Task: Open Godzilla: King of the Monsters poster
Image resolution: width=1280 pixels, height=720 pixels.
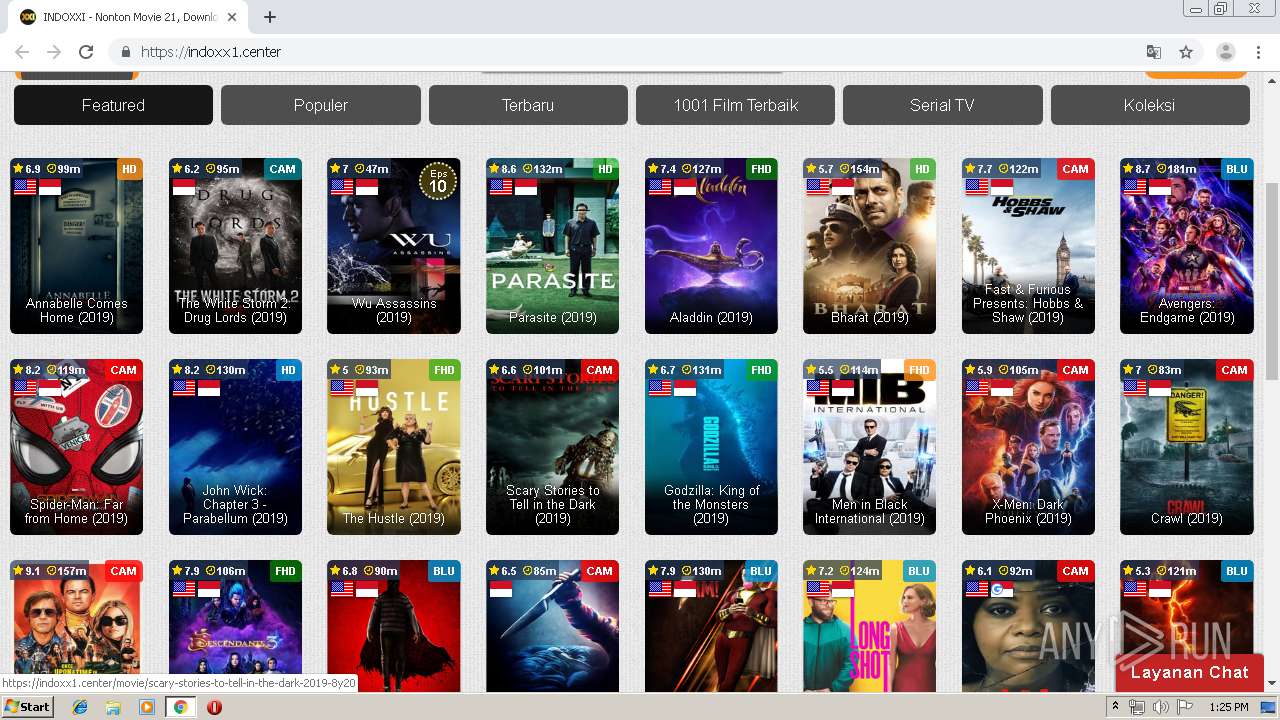Action: (x=711, y=447)
